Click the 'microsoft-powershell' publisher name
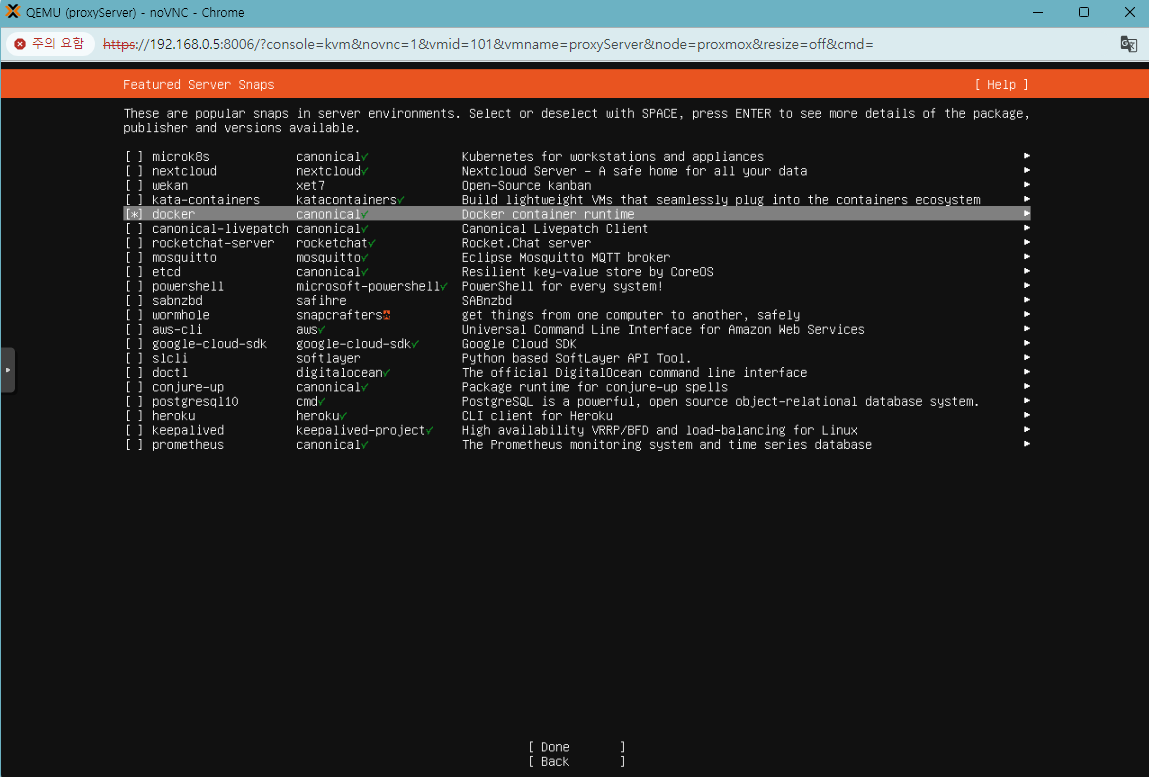The height and width of the screenshot is (777, 1149). point(368,287)
